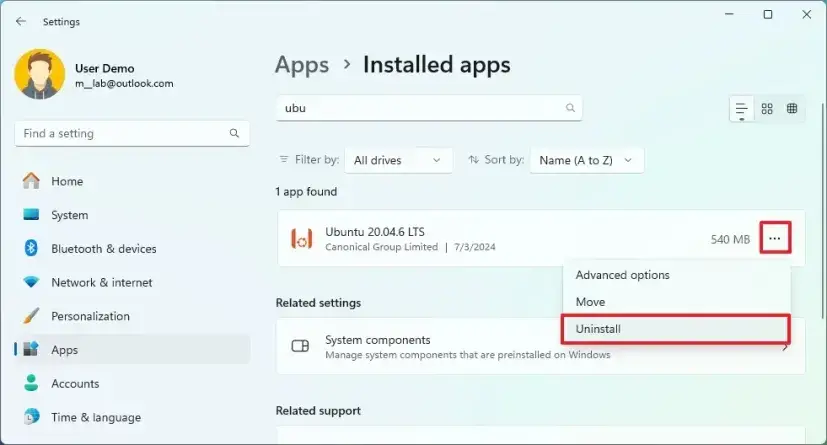Click the Canonical Group Limited publisher text
The height and width of the screenshot is (445, 827).
tap(381, 247)
